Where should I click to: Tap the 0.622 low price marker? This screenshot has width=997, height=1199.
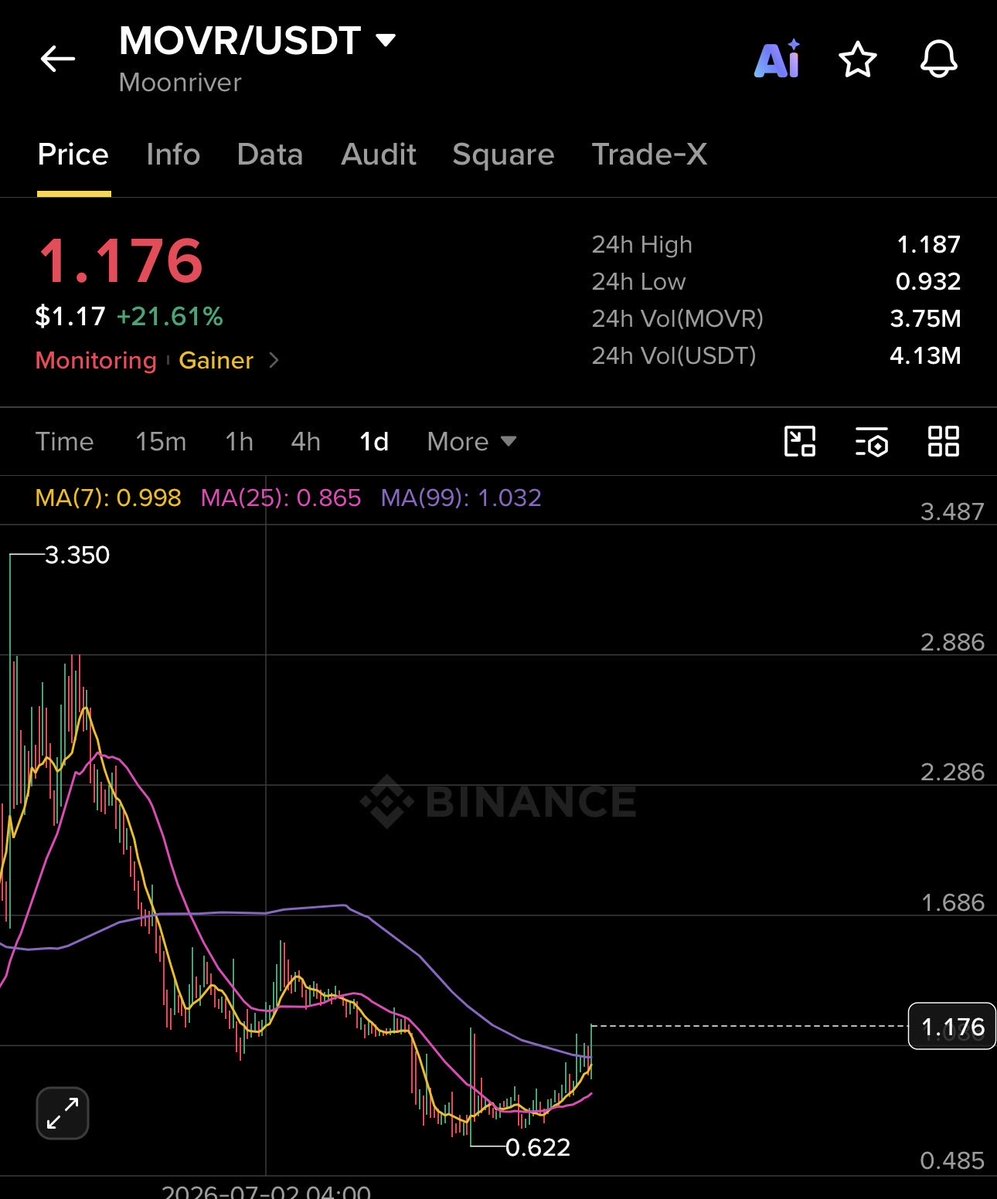(537, 1147)
